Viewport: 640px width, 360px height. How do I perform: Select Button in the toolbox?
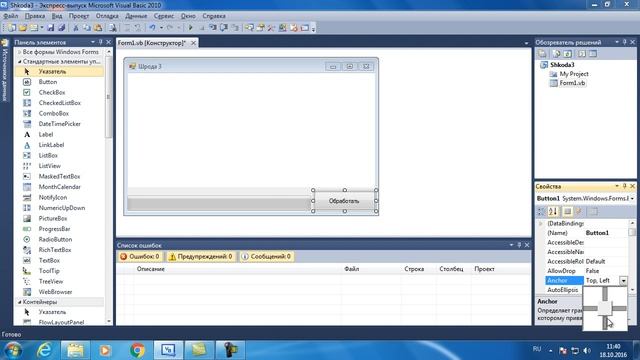coord(59,82)
